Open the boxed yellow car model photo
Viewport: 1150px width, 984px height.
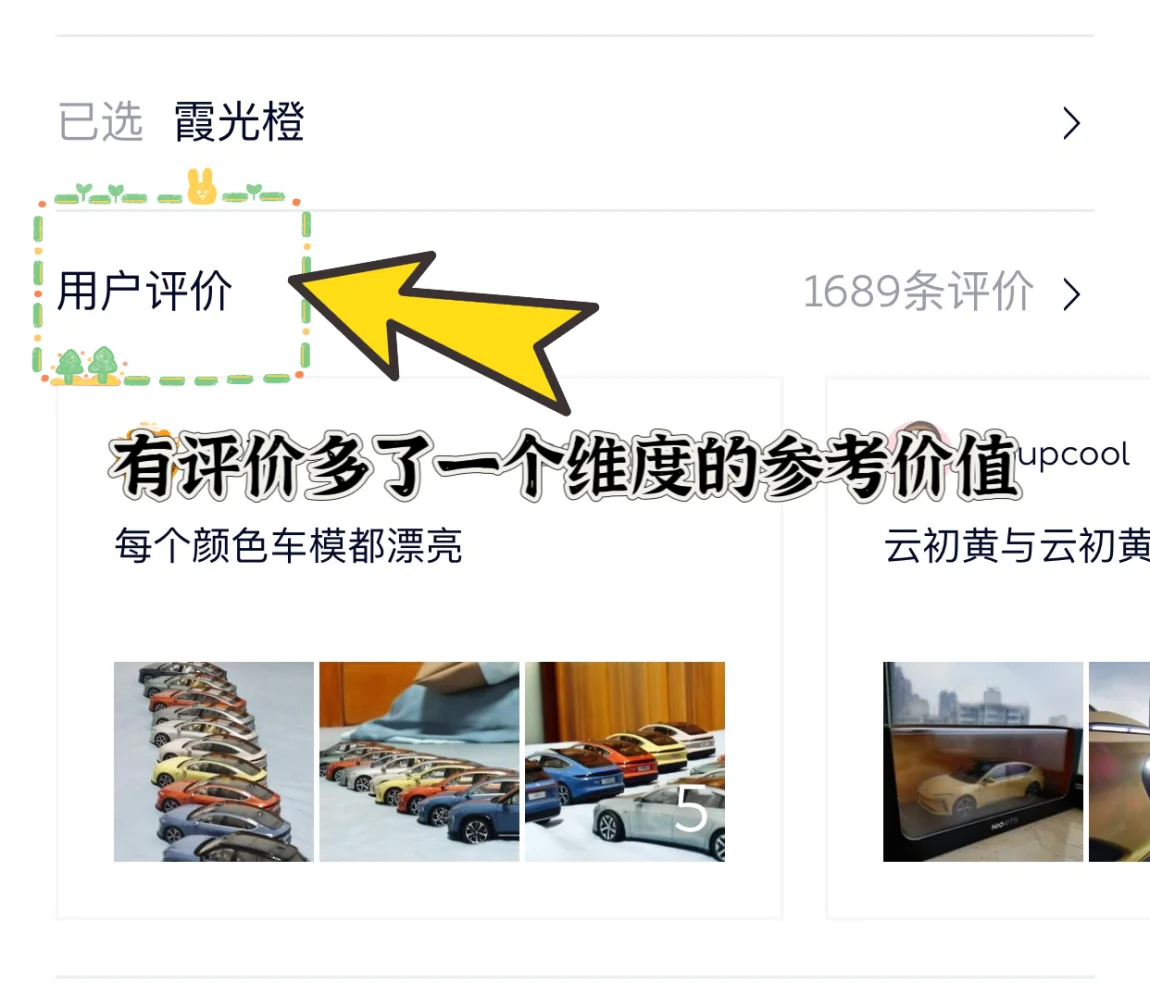tap(983, 761)
